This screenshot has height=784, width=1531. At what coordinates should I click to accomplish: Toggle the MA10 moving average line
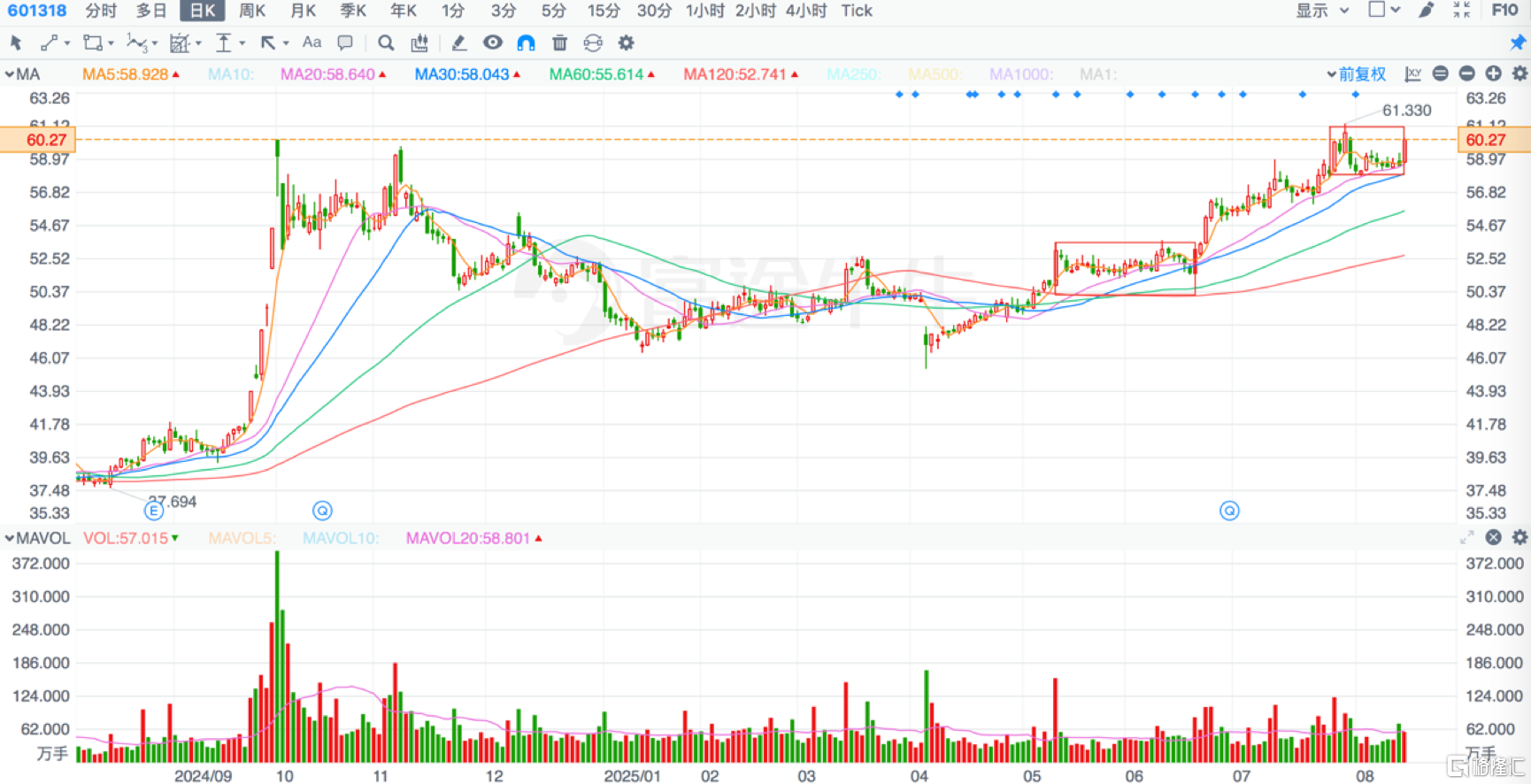tap(230, 74)
